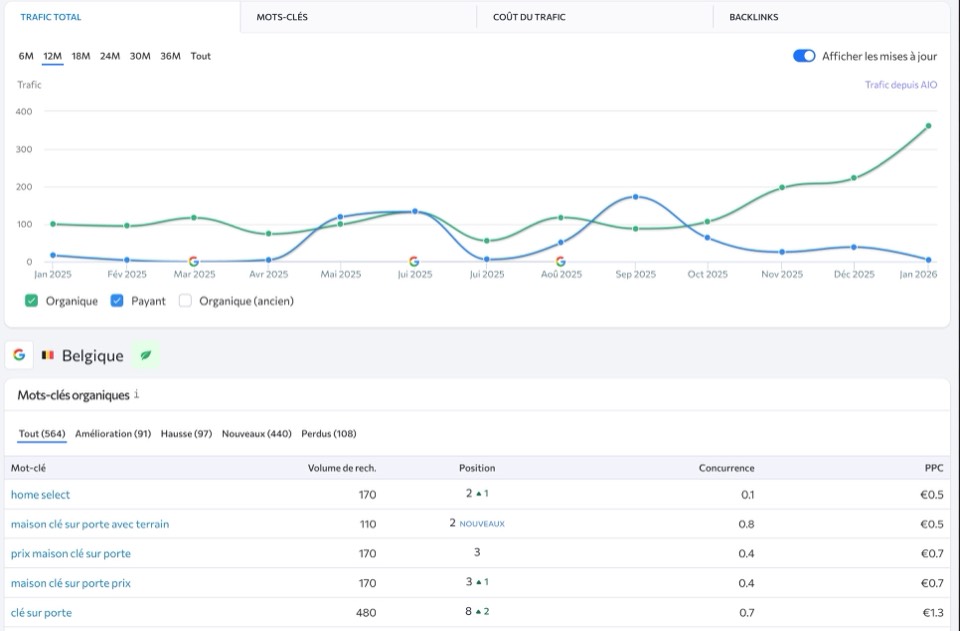Open the 'home select' keyword link
This screenshot has width=960, height=631.
[x=40, y=495]
